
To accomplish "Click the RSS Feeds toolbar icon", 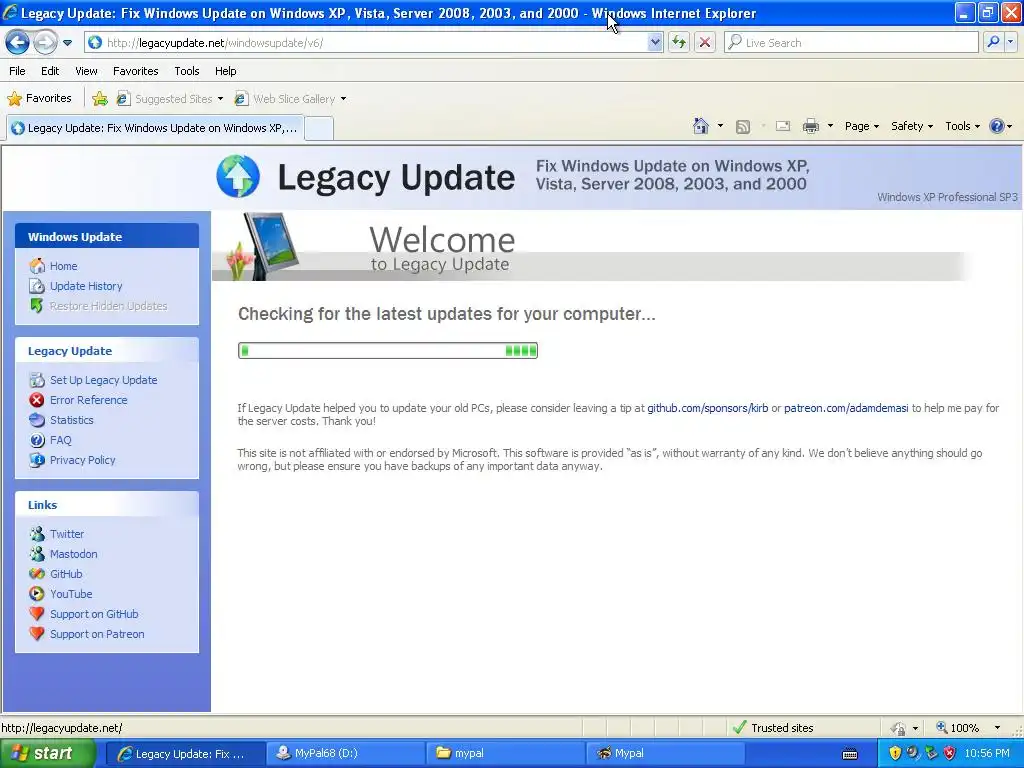I will tap(743, 127).
